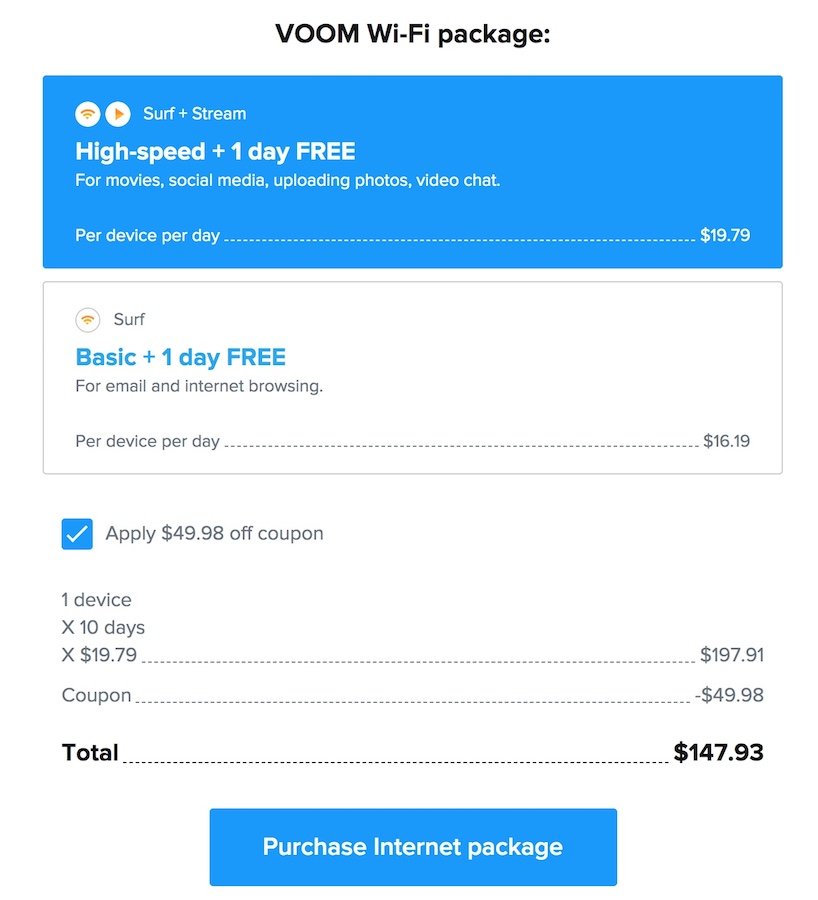Click the Total $147.93 amount
Screen dimensions: 818x900
(718, 752)
